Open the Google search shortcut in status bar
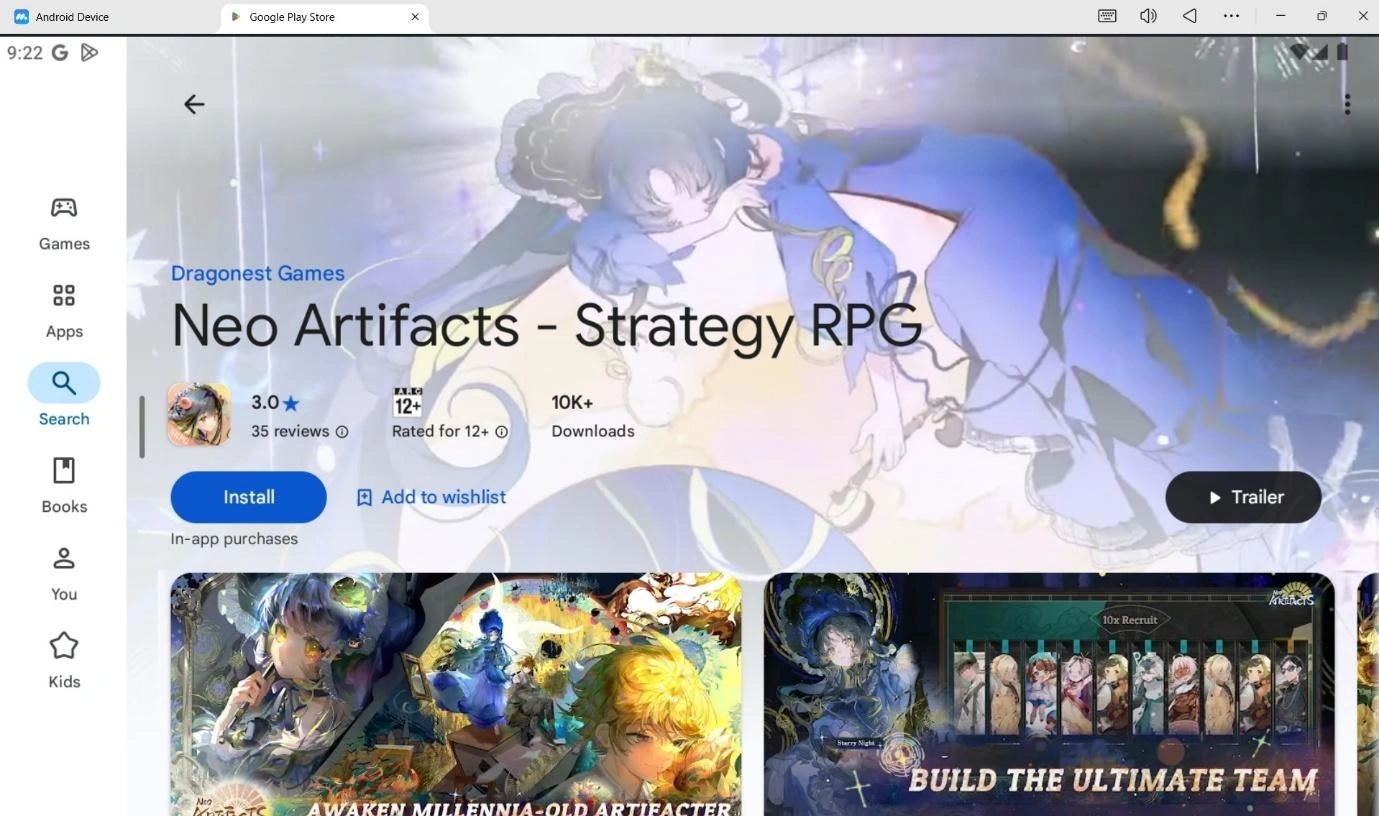This screenshot has width=1379, height=816. click(59, 52)
